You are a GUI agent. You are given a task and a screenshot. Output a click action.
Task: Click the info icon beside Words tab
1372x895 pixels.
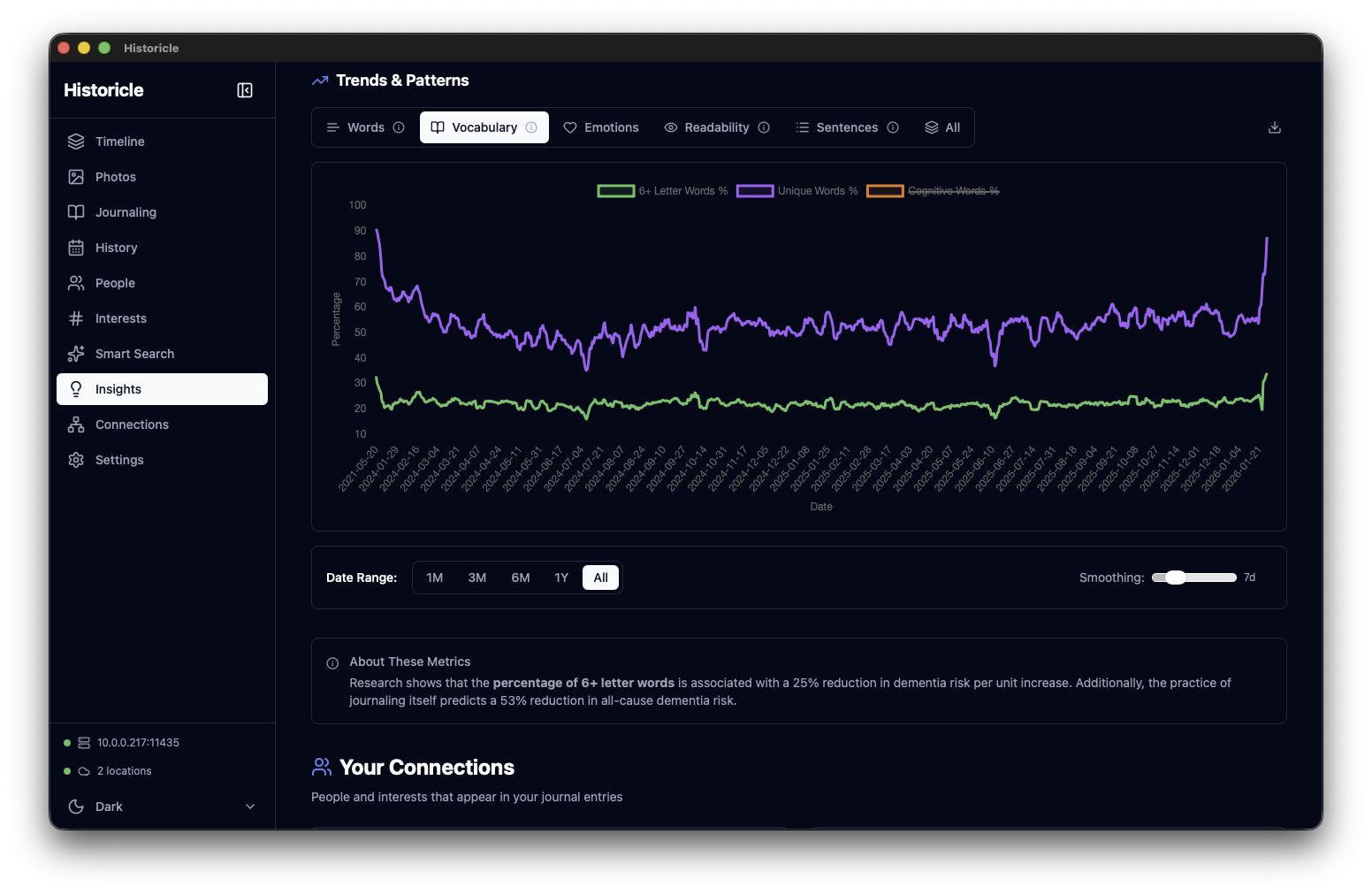click(399, 127)
